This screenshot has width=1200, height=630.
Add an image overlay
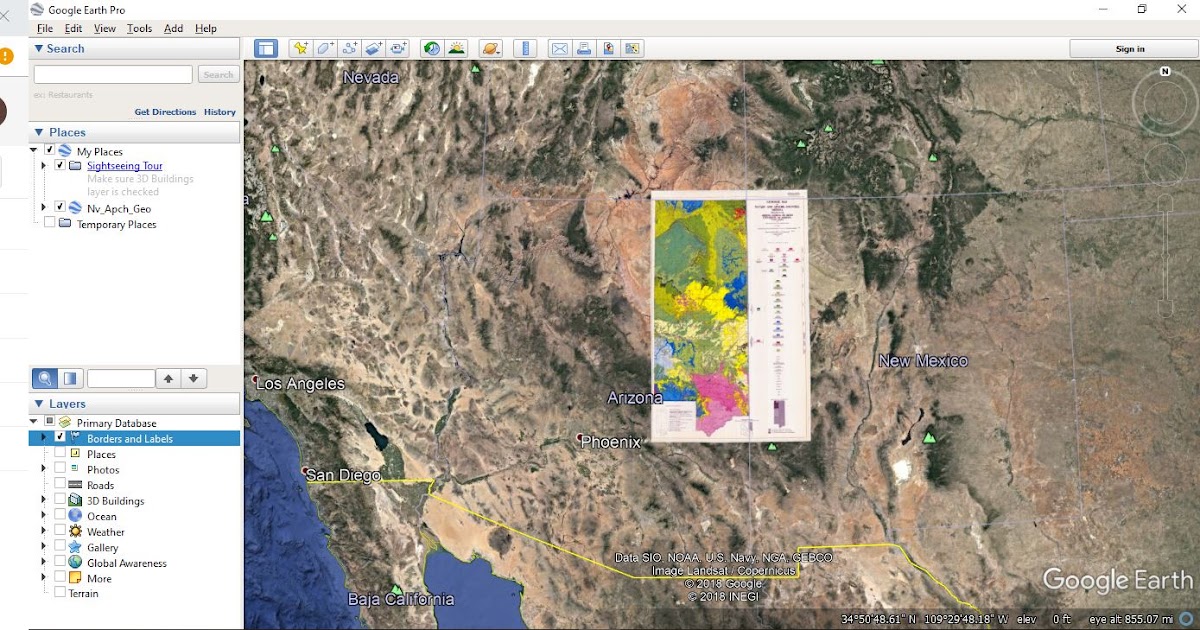coord(375,47)
